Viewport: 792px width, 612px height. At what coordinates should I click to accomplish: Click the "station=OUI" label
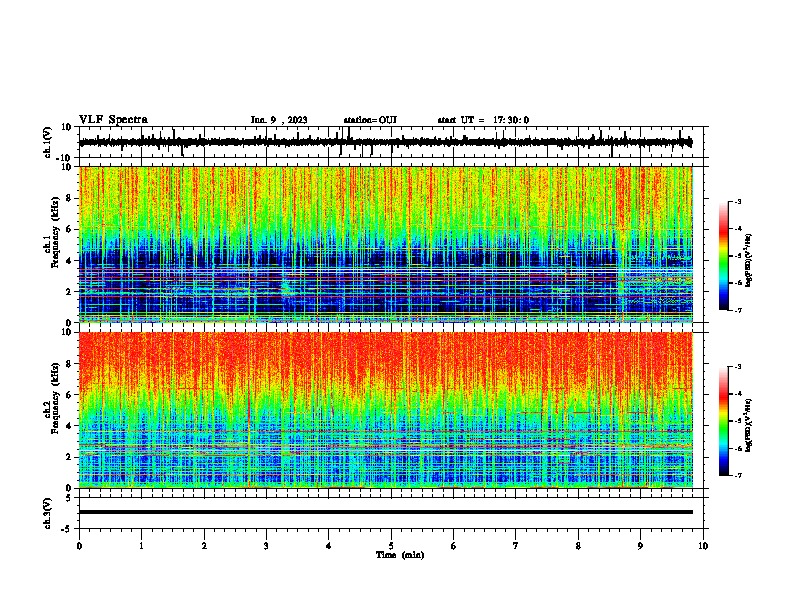pyautogui.click(x=370, y=120)
